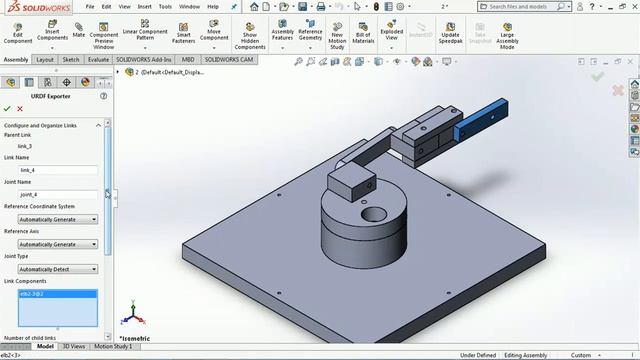This screenshot has height=360, width=640.
Task: Click the Joint Name input field
Action: pyautogui.click(x=58, y=195)
